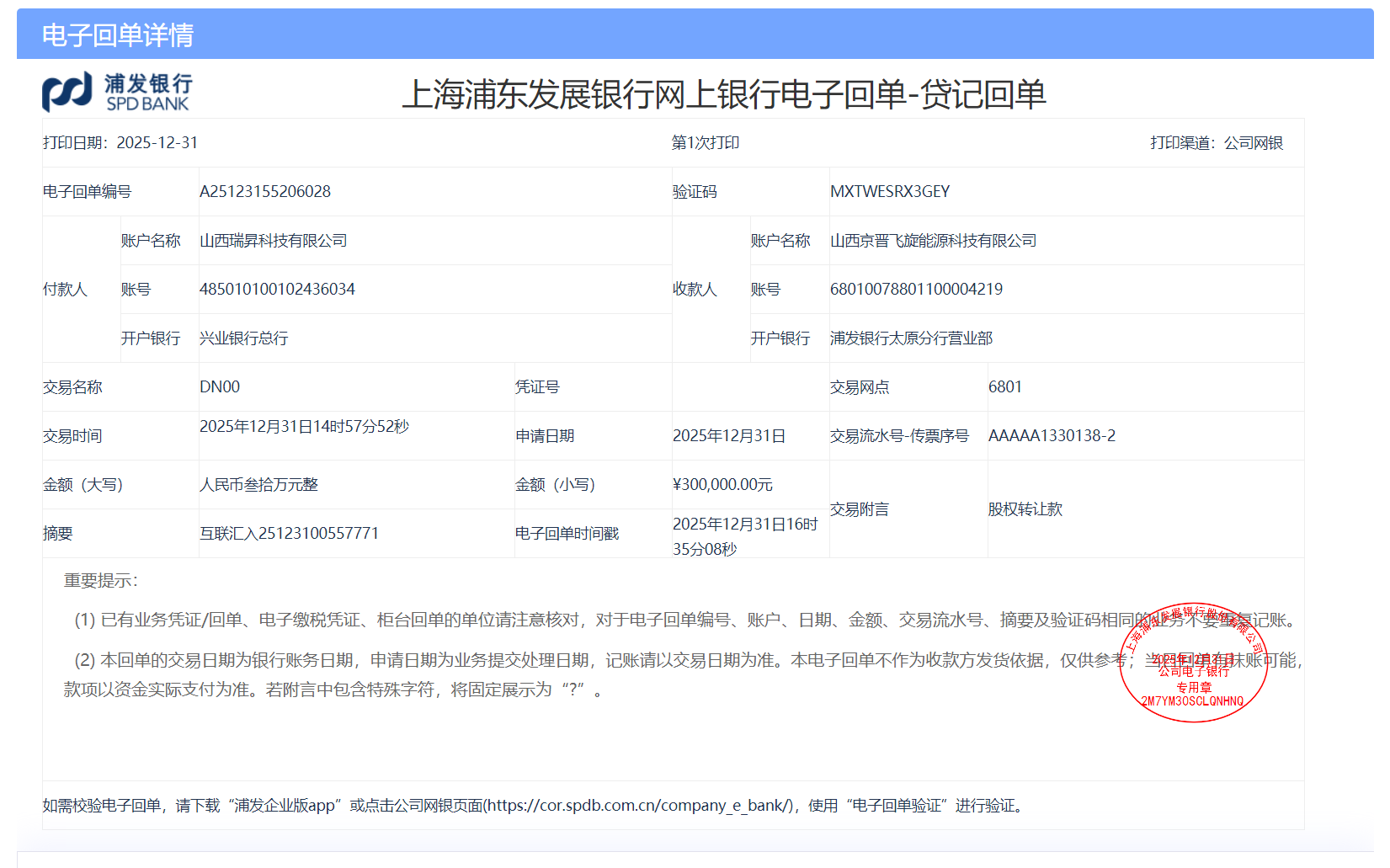1390x868 pixels.
Task: Click payee account number 68010078801100004219
Action: (916, 290)
